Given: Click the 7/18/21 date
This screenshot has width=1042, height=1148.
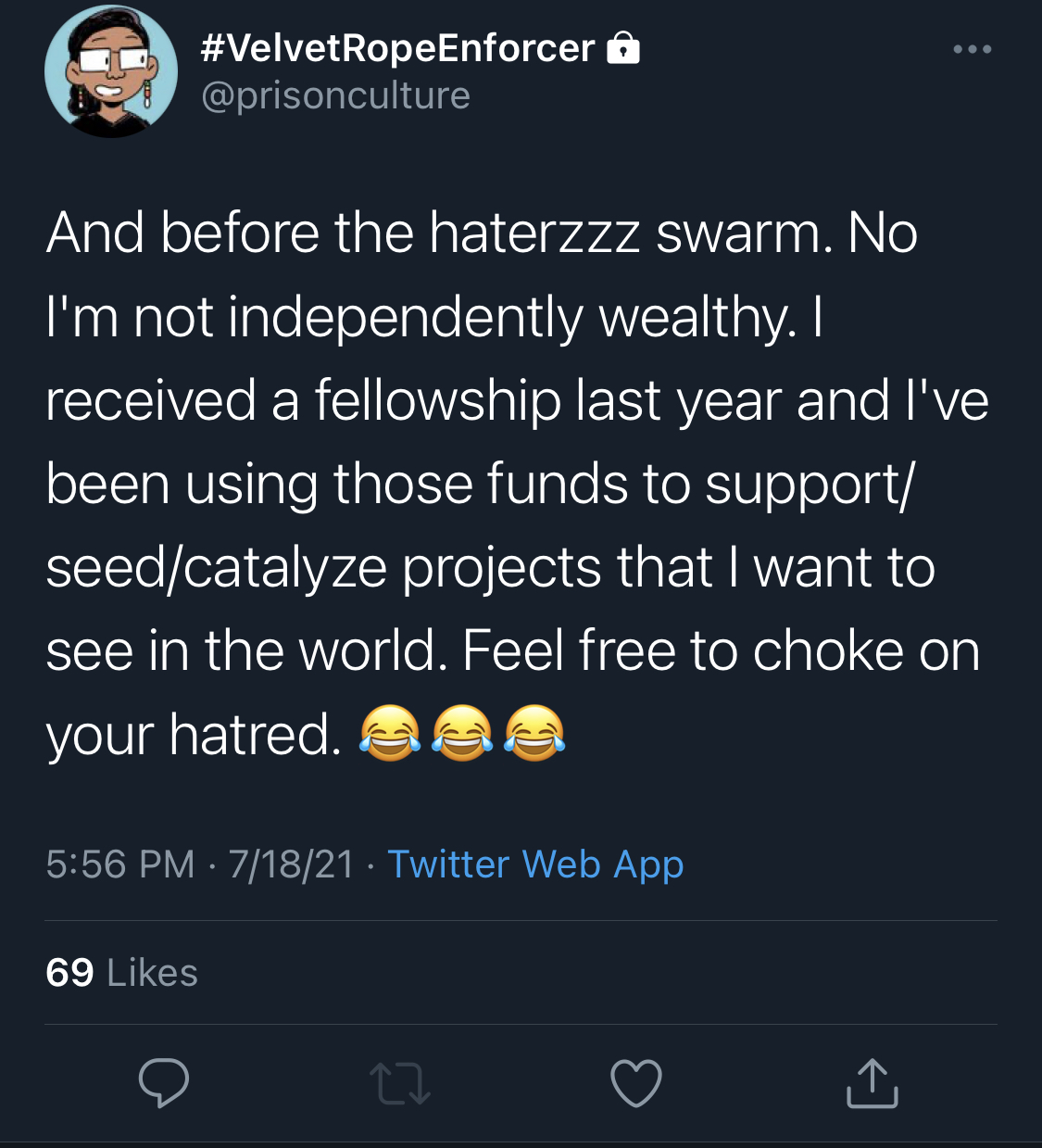Looking at the screenshot, I should pos(292,864).
